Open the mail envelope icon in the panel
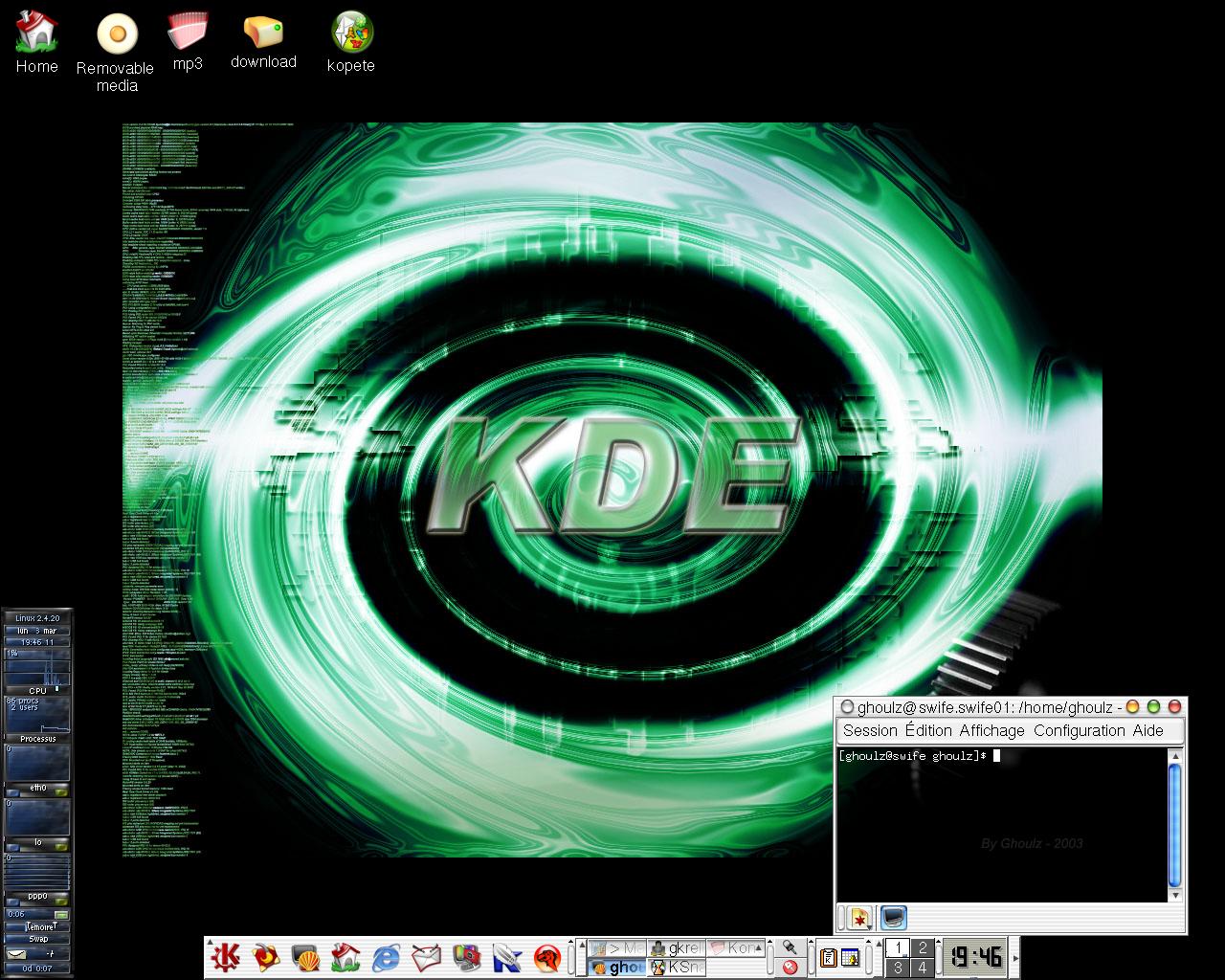The width and height of the screenshot is (1225, 980). click(x=426, y=957)
